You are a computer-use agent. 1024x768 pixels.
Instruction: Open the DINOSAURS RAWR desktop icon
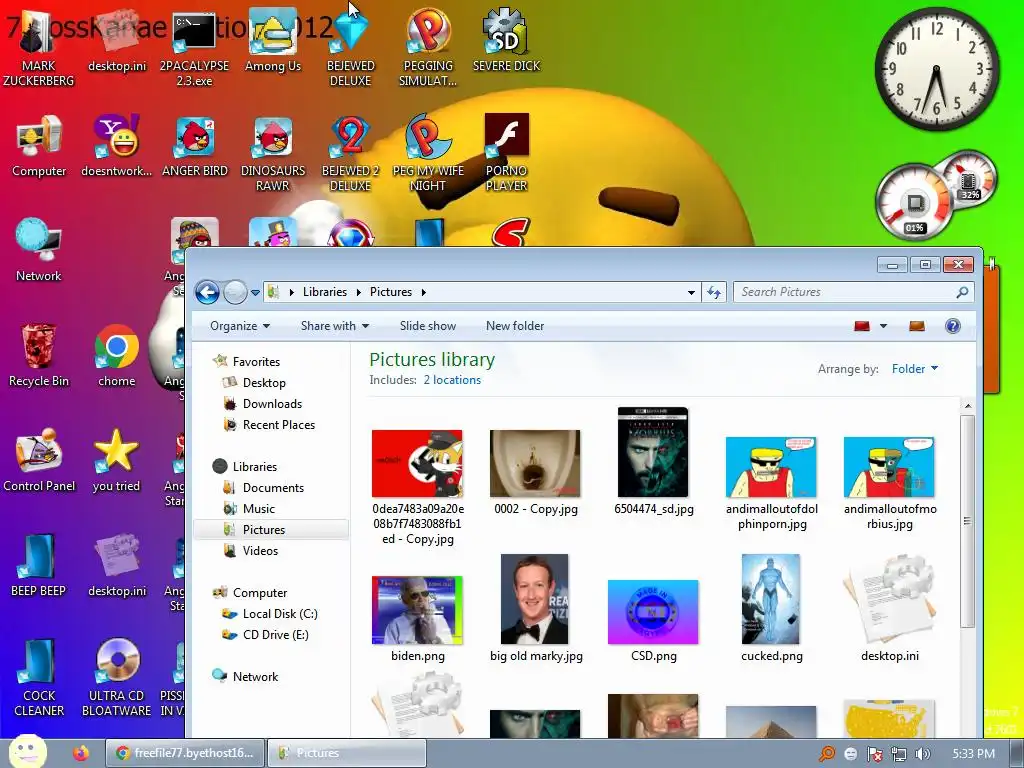273,154
